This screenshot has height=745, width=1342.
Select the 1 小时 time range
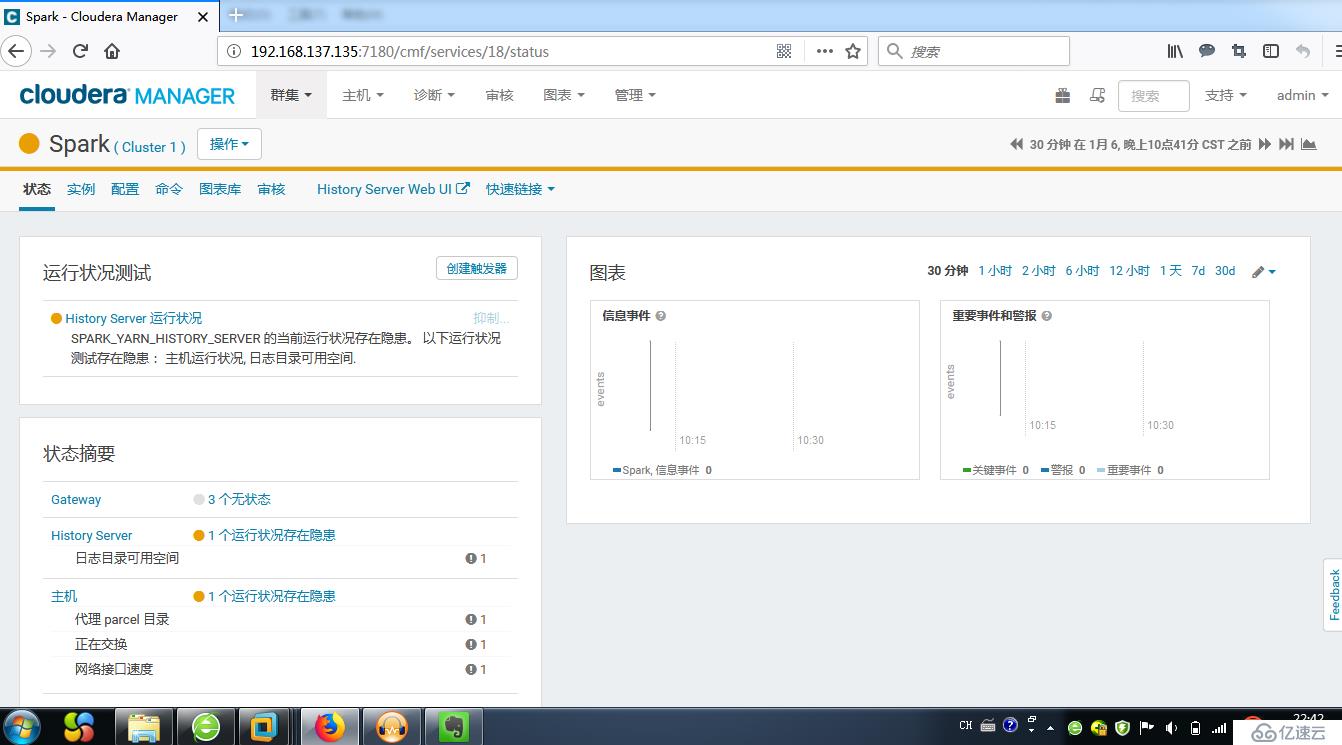(995, 271)
